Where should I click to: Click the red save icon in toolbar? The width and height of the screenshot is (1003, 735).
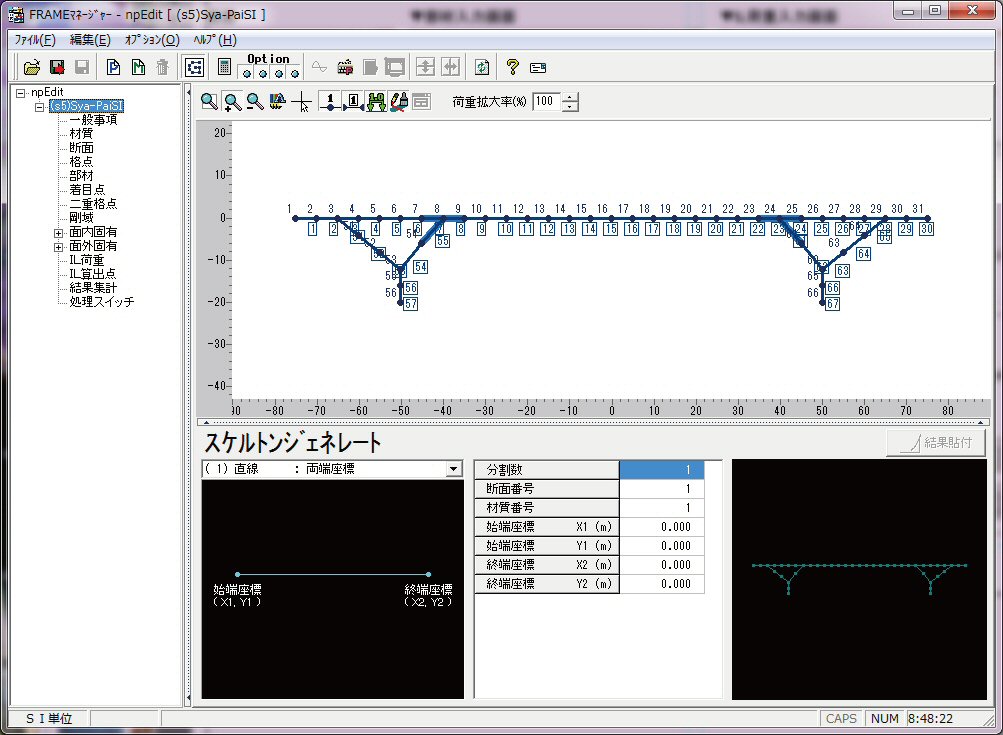tap(57, 67)
